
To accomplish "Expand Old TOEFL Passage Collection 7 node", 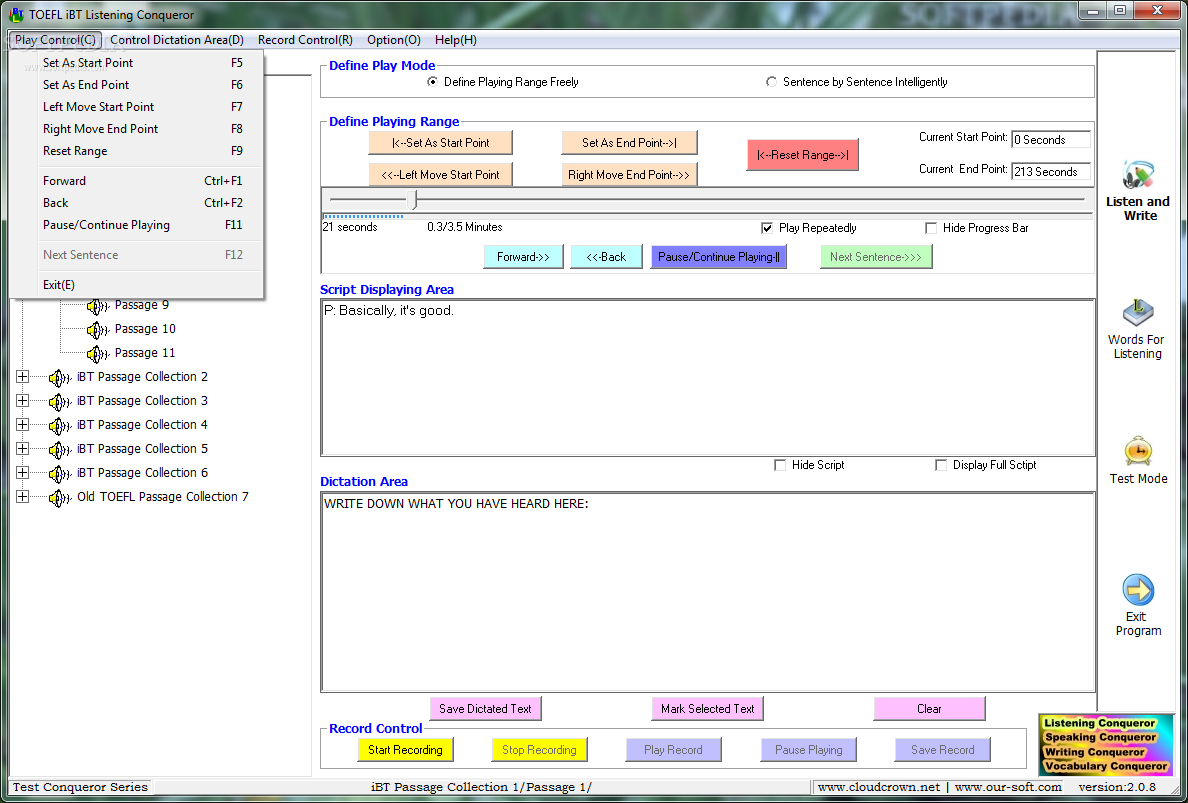I will click(23, 497).
